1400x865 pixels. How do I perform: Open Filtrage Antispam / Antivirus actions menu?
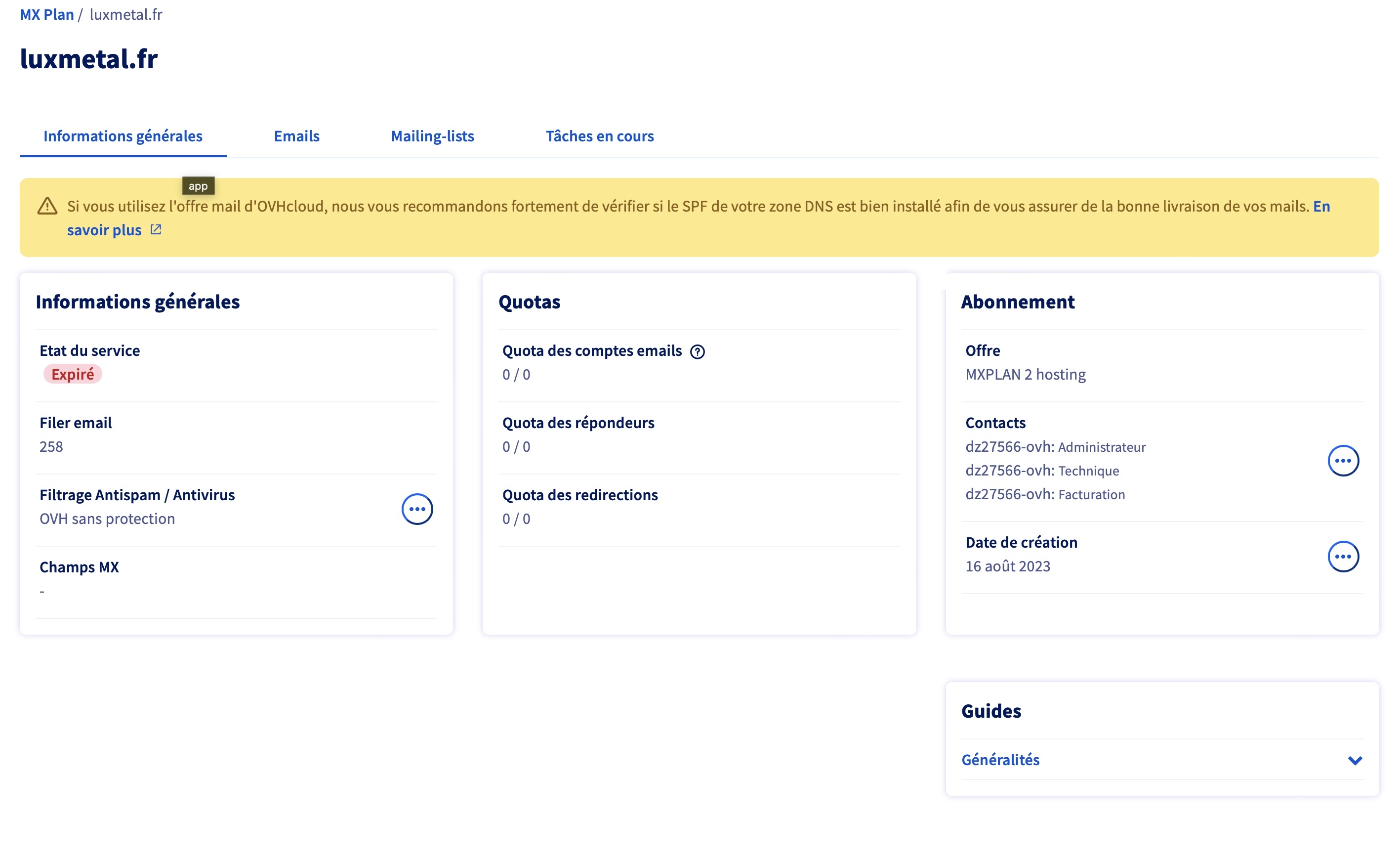417,509
